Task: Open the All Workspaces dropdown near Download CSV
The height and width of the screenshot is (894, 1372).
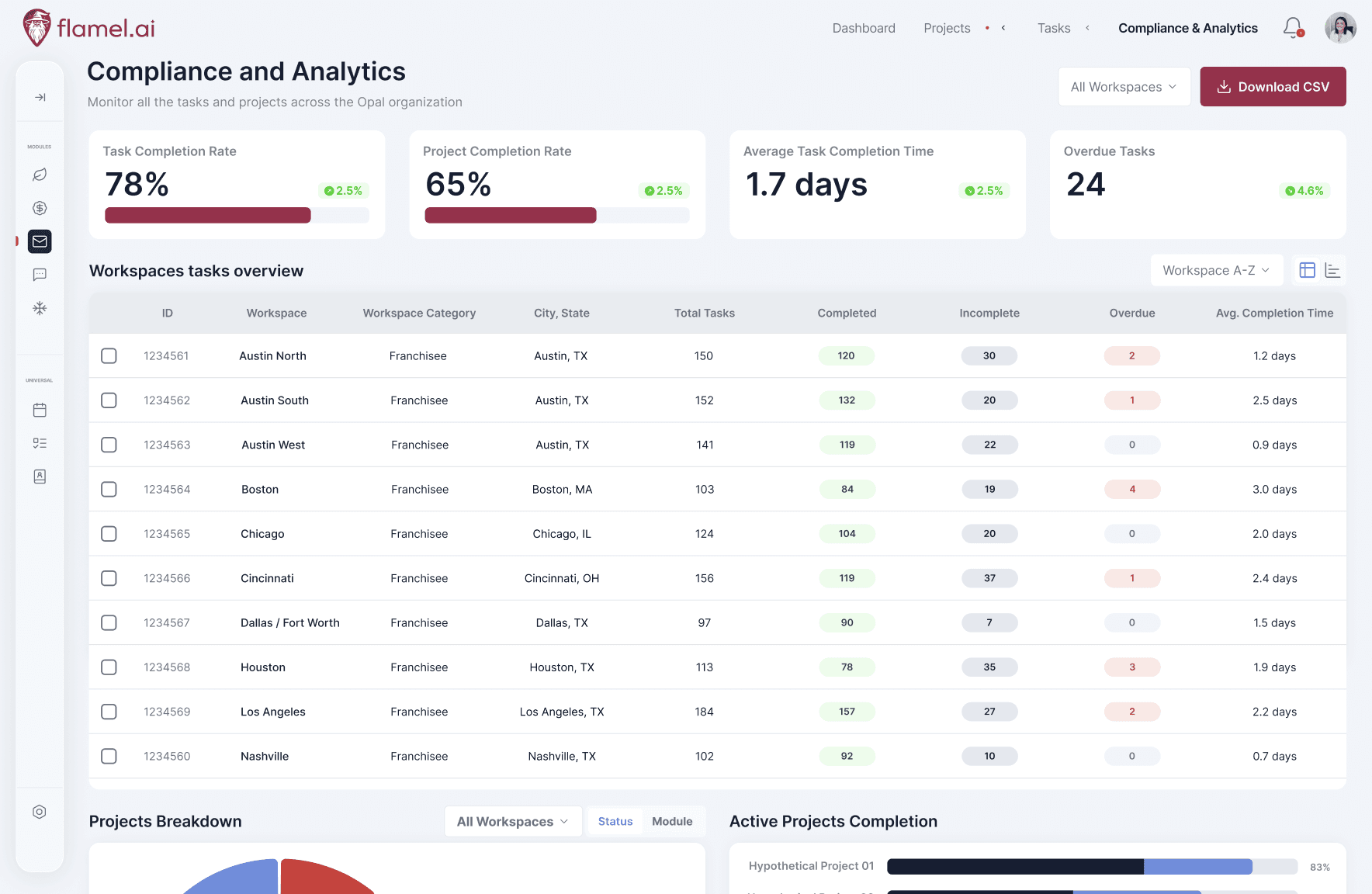Action: pyautogui.click(x=1124, y=87)
